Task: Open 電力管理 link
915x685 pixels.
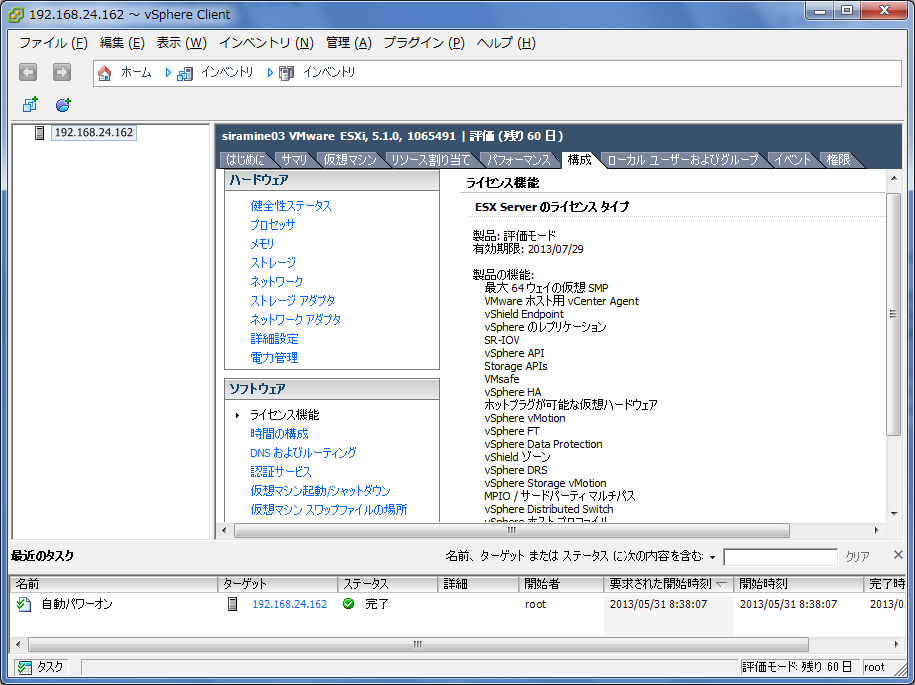Action: tap(274, 358)
